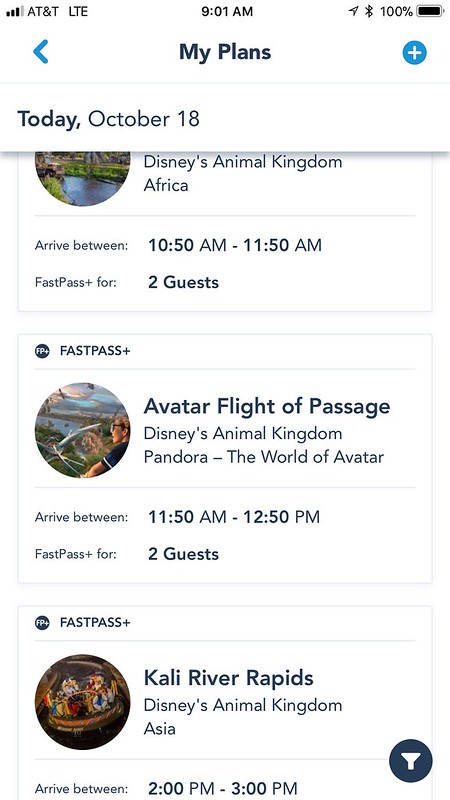
Task: Open the filter funnel button
Action: [411, 761]
